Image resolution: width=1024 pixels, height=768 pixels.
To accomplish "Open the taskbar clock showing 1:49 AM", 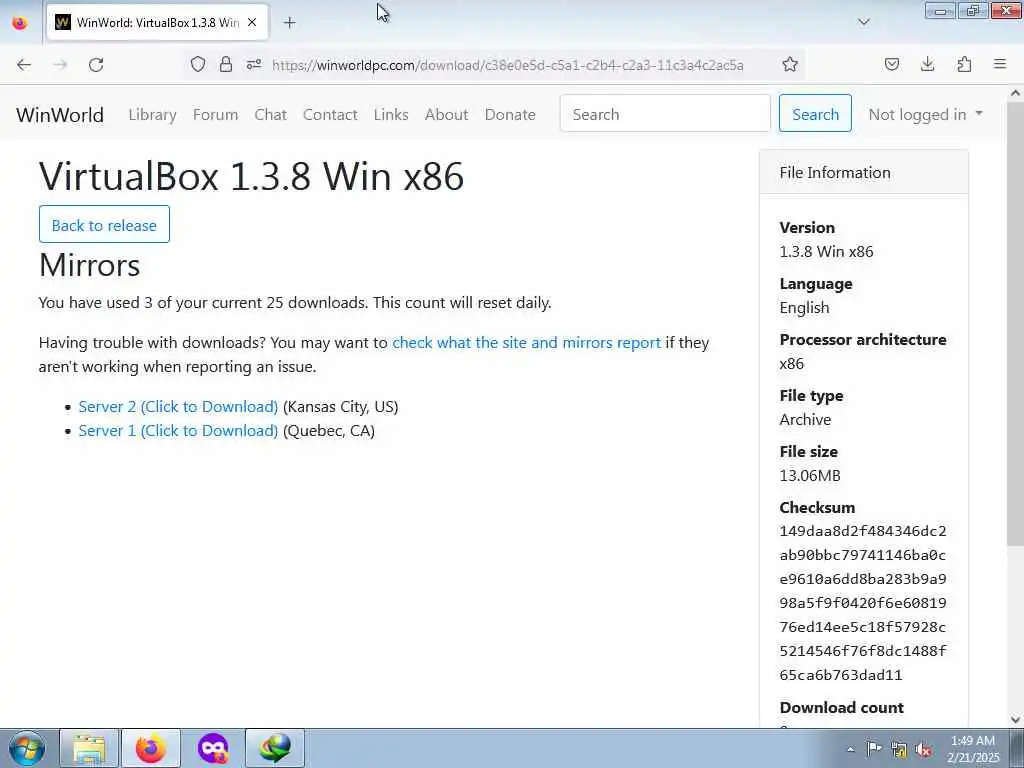I will click(x=973, y=749).
